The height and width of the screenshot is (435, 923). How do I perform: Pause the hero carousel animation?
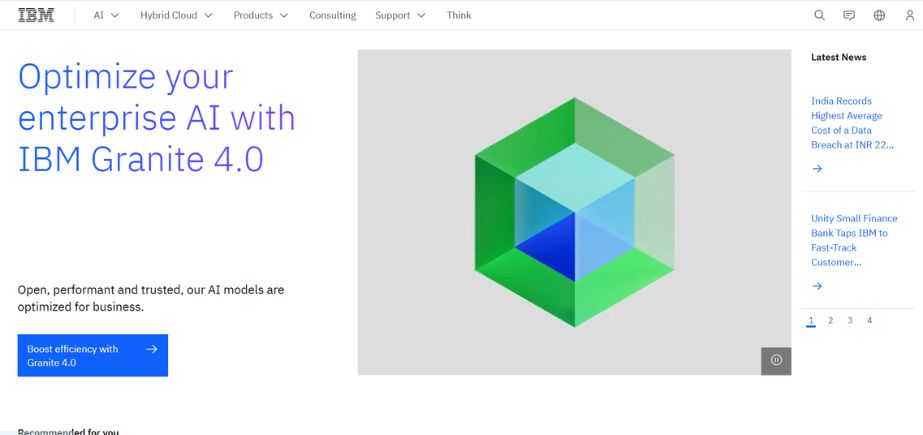[776, 360]
